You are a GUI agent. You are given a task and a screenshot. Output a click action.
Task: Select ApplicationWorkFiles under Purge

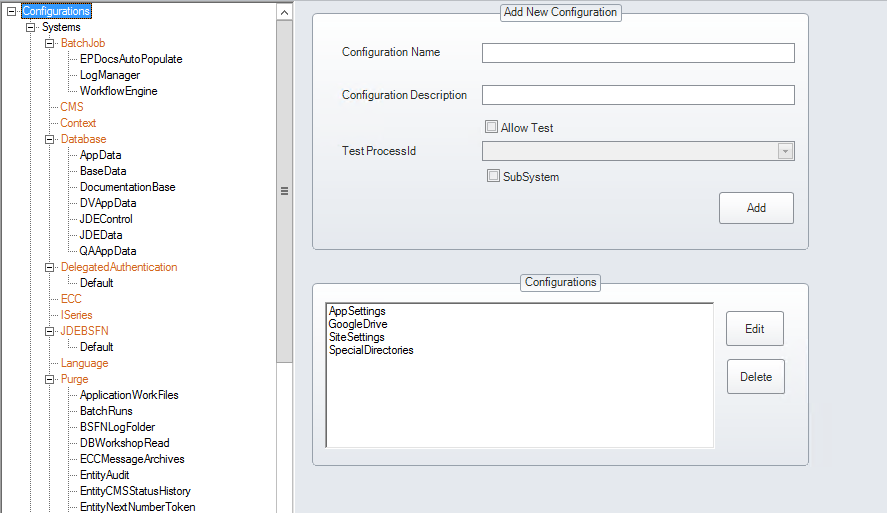(129, 395)
